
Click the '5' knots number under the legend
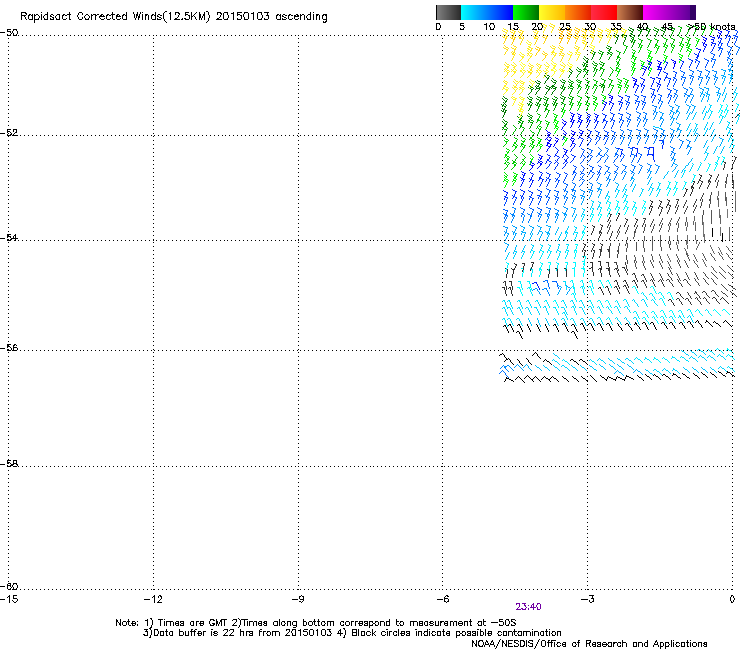click(x=462, y=27)
